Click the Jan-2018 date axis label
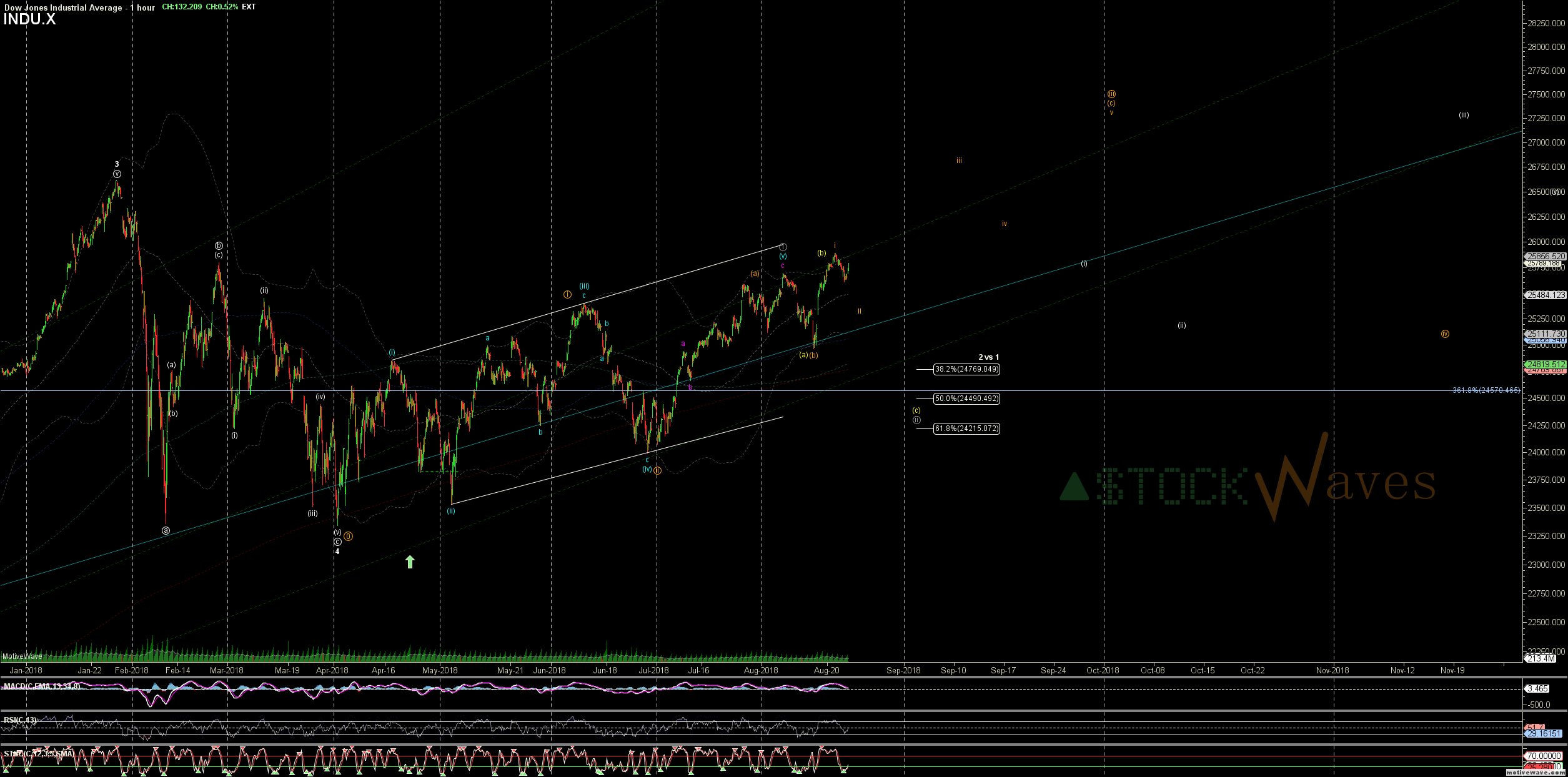The height and width of the screenshot is (777, 1568). pyautogui.click(x=26, y=670)
